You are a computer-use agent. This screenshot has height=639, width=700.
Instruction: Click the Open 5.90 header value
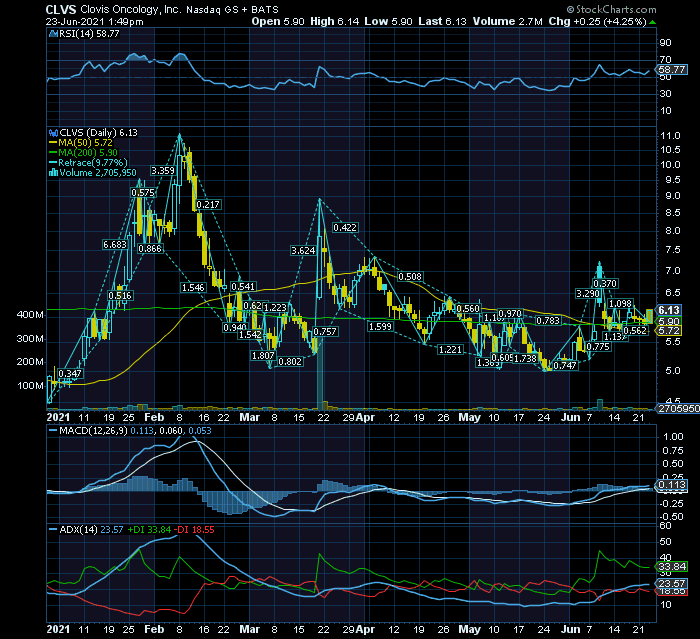pyautogui.click(x=278, y=21)
